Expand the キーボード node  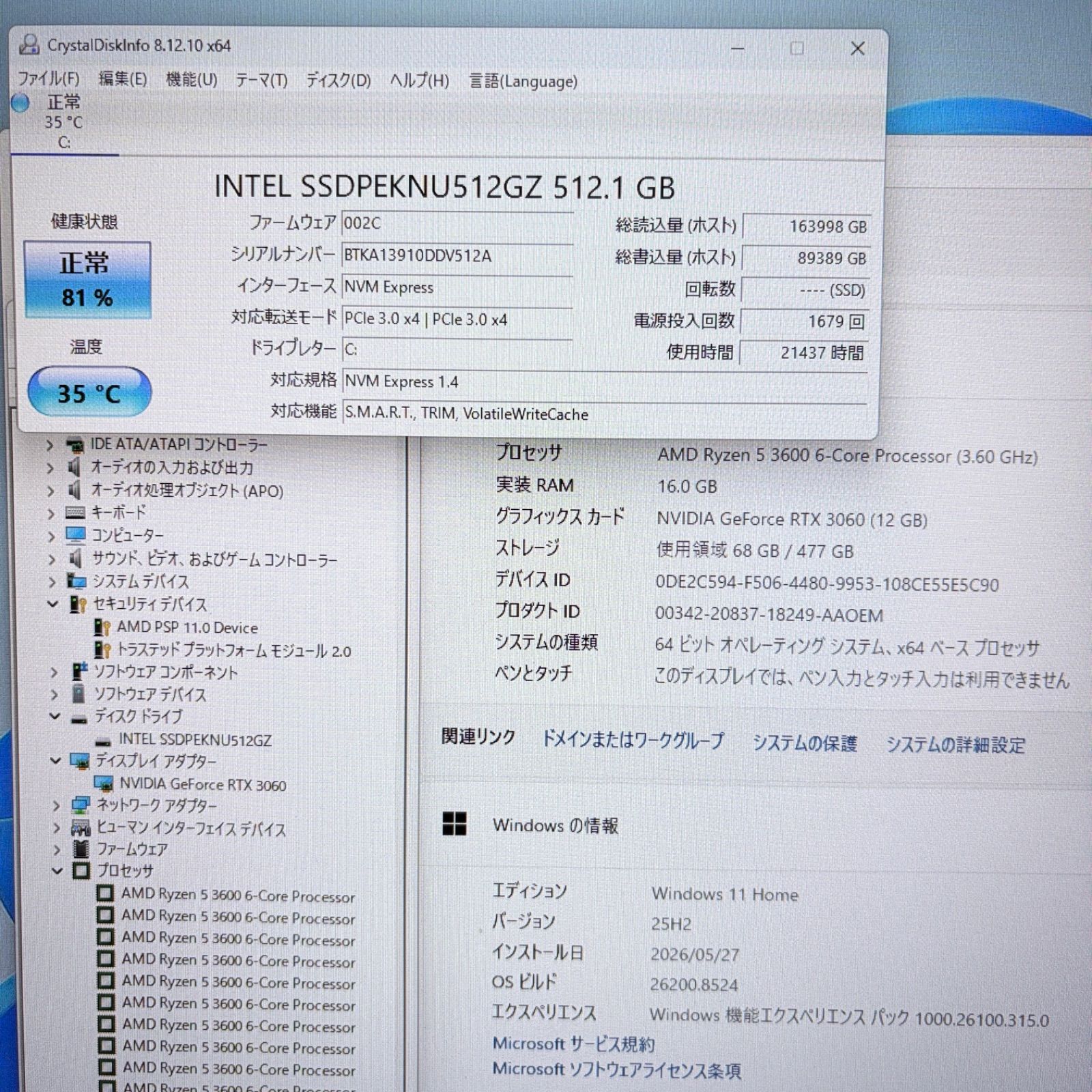tap(51, 513)
